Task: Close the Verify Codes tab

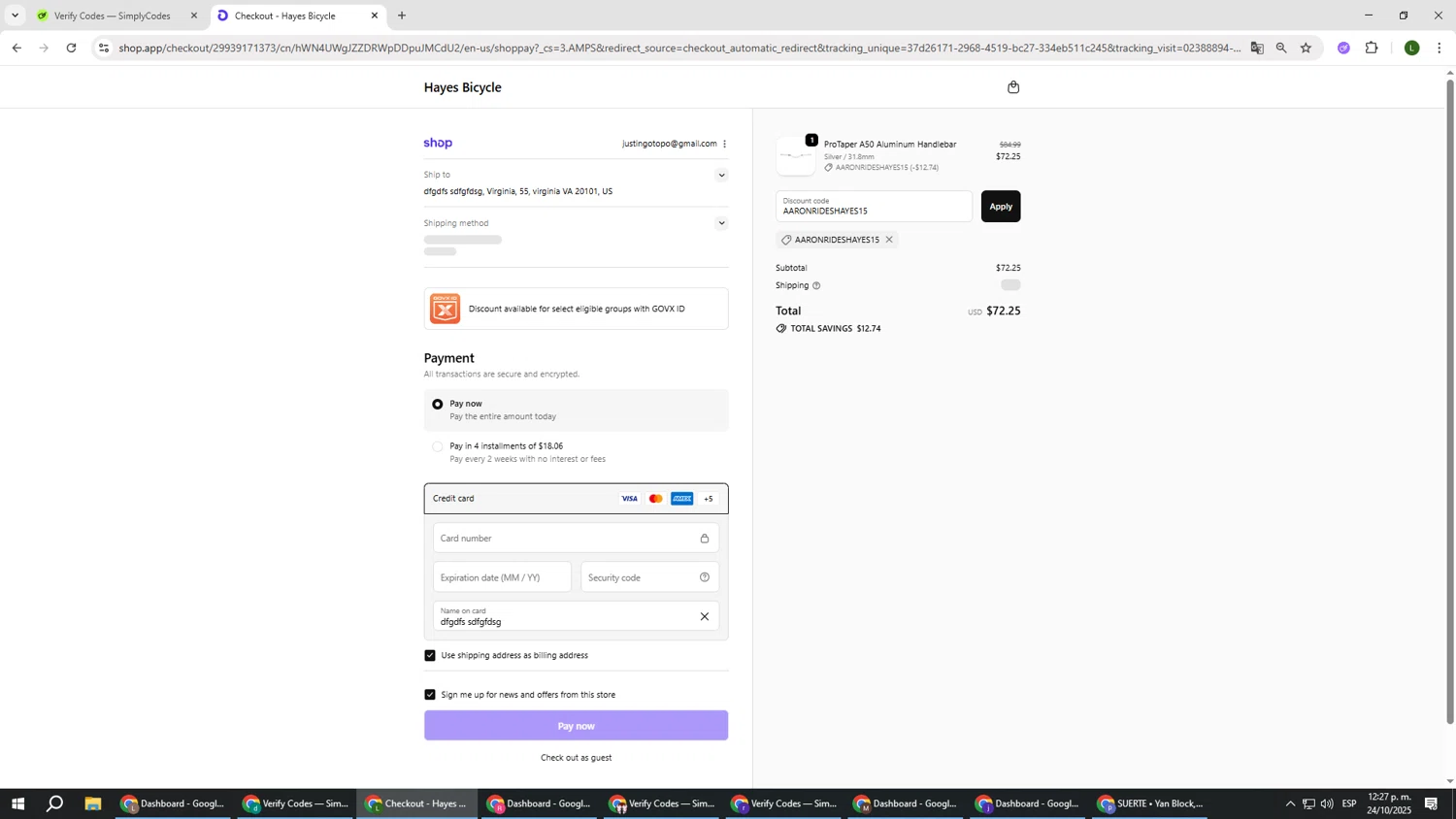Action: click(x=193, y=16)
